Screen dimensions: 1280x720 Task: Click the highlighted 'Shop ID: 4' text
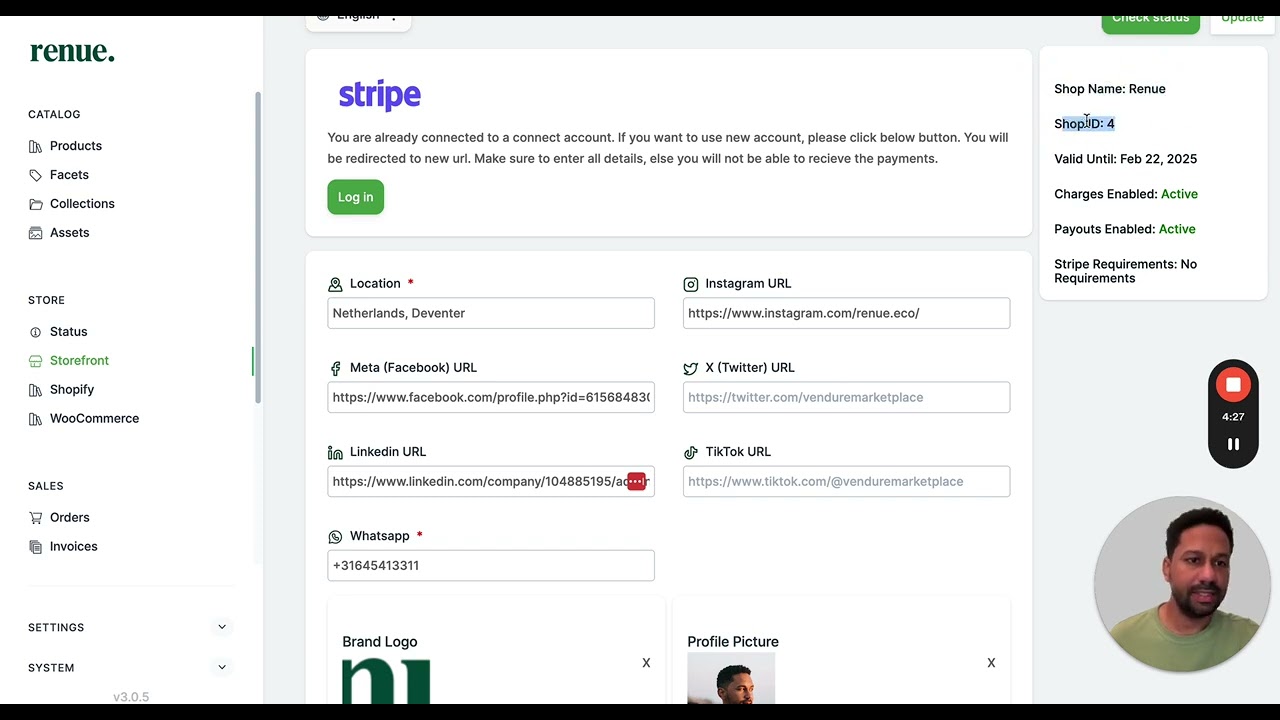pos(1084,124)
